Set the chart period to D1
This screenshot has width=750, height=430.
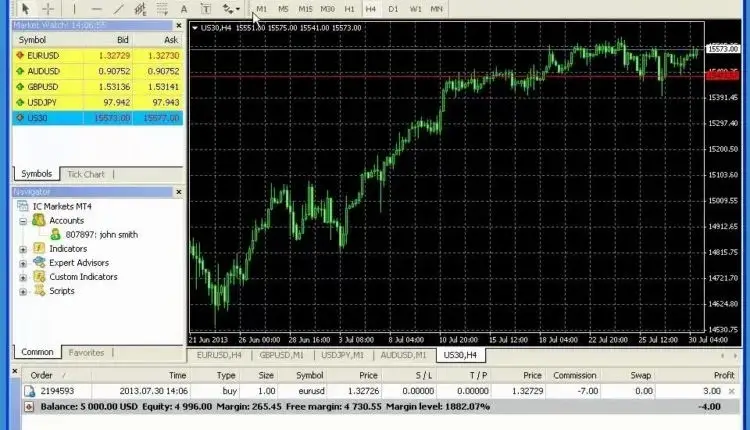(x=393, y=9)
